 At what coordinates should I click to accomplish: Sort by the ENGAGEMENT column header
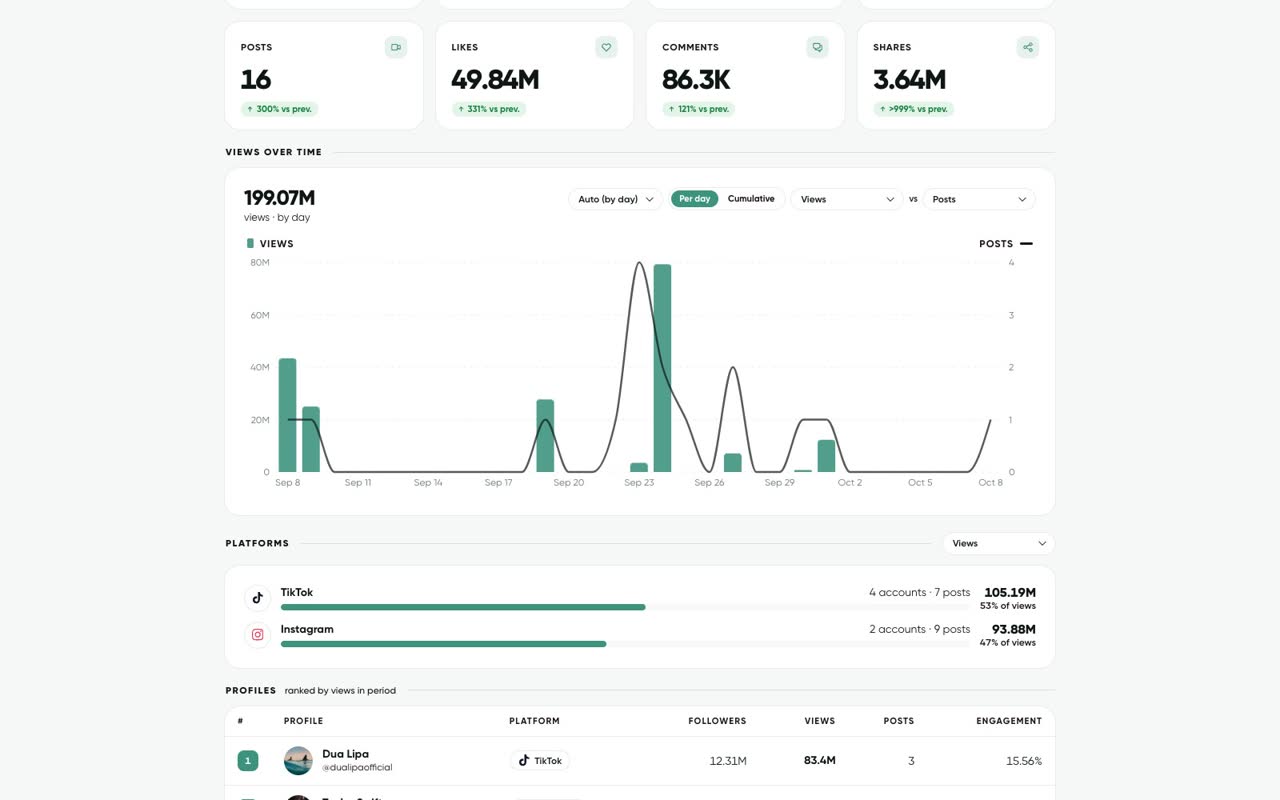pos(1009,721)
